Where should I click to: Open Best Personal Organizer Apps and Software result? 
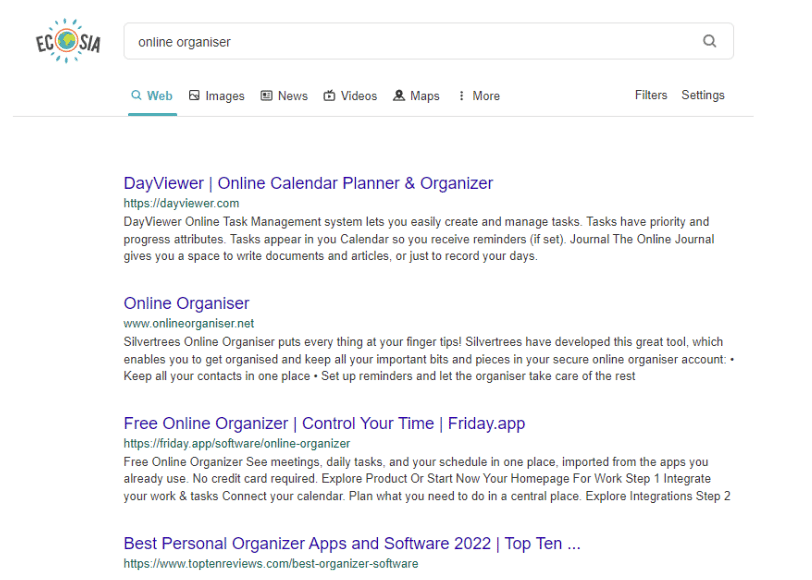click(x=352, y=544)
